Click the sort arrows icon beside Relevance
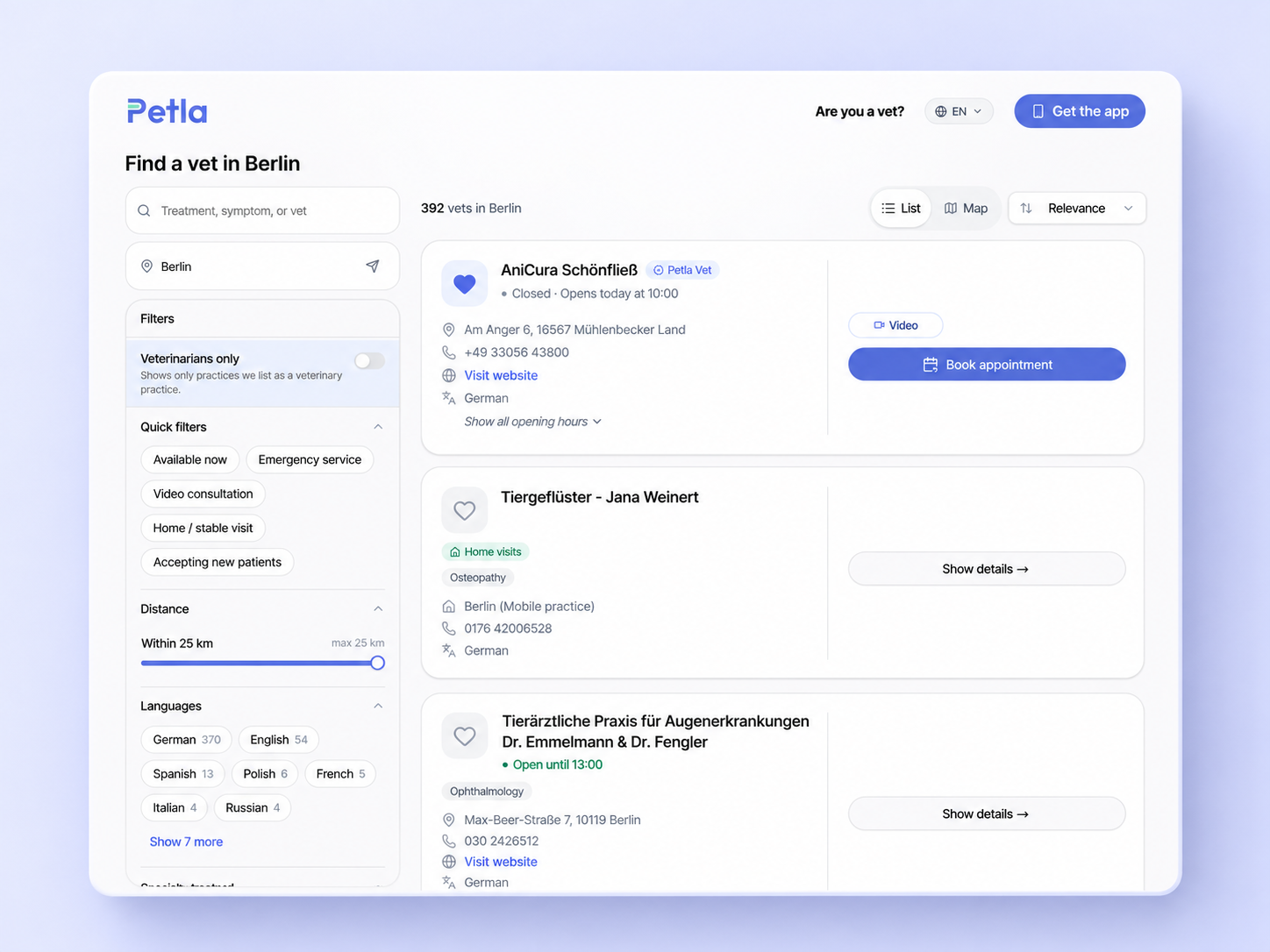 [x=1026, y=209]
